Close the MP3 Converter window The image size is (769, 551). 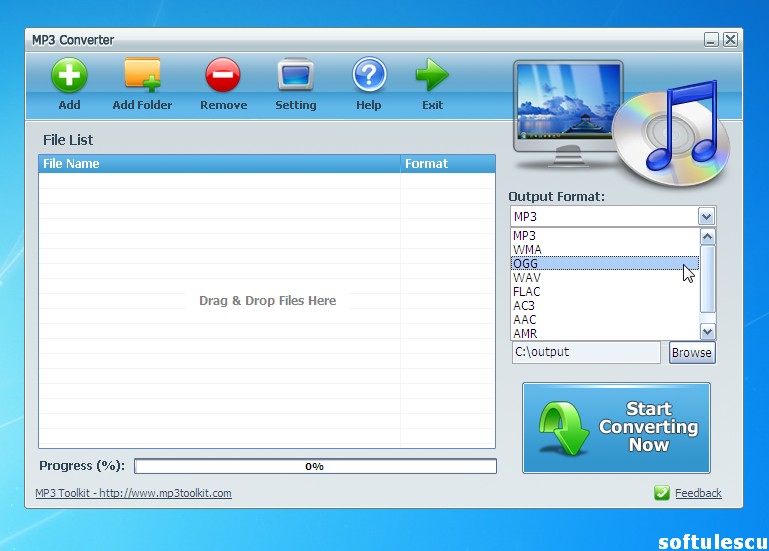click(730, 40)
